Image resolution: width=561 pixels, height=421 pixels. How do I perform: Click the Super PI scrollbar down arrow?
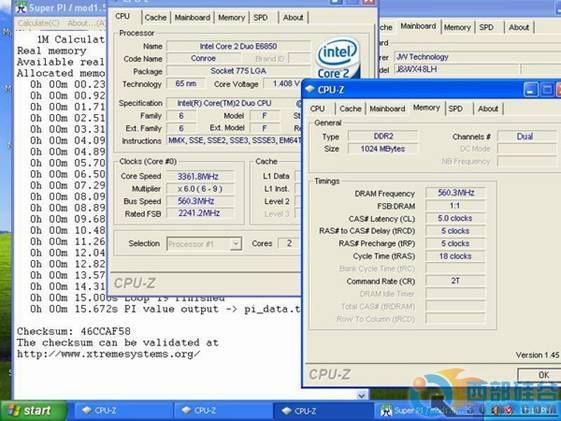[x=362, y=396]
